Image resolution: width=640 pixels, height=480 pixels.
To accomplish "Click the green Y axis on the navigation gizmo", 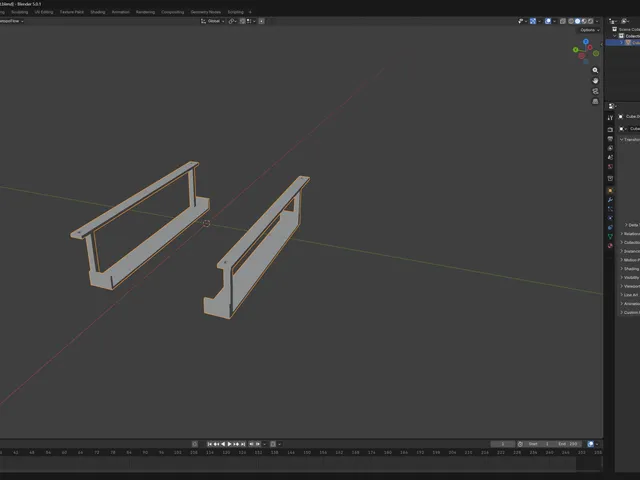I will click(576, 50).
